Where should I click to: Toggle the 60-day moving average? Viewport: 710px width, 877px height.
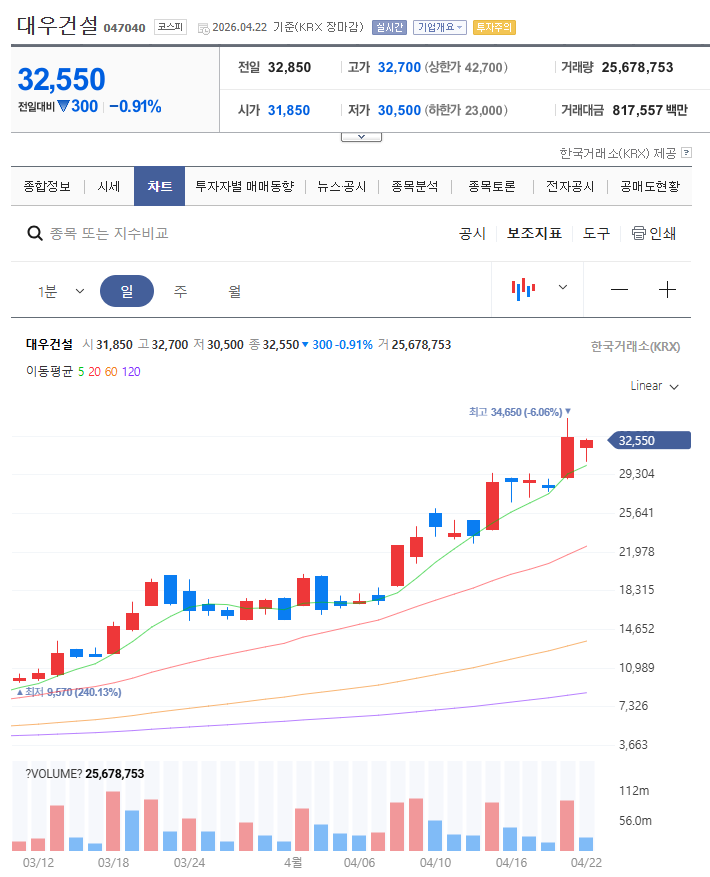111,372
